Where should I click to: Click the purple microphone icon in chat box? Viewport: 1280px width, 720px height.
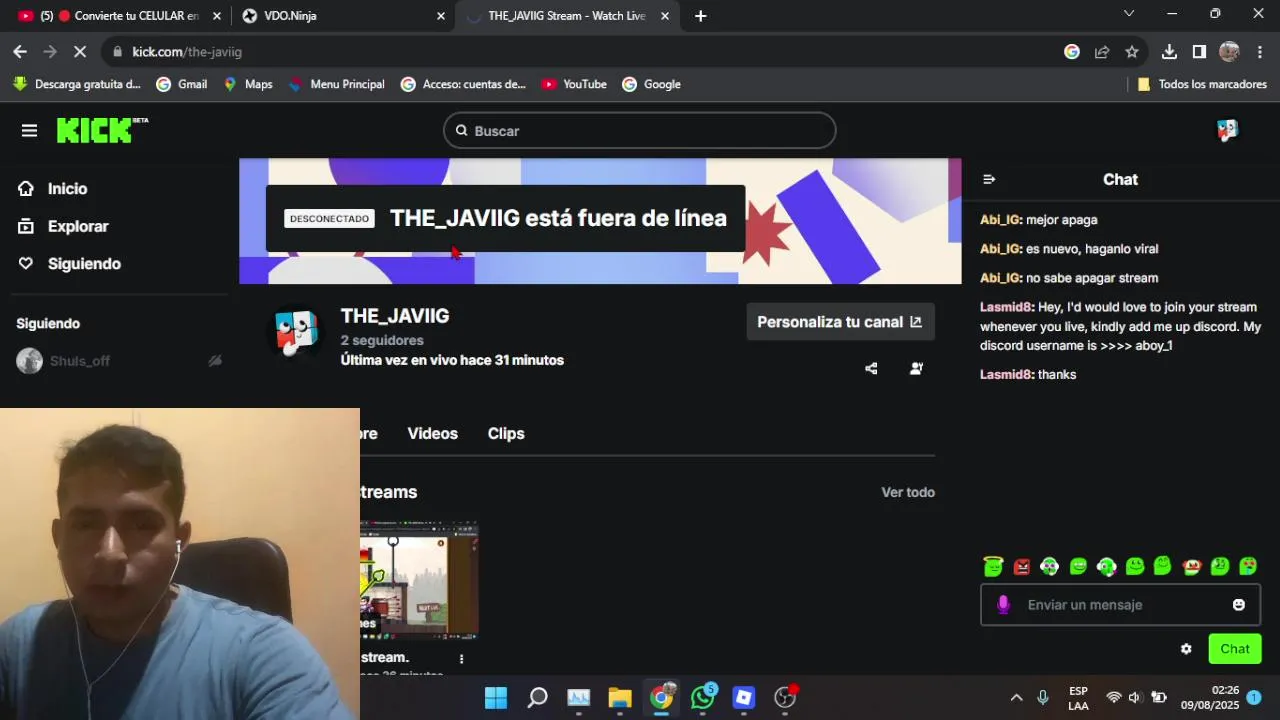(1003, 605)
